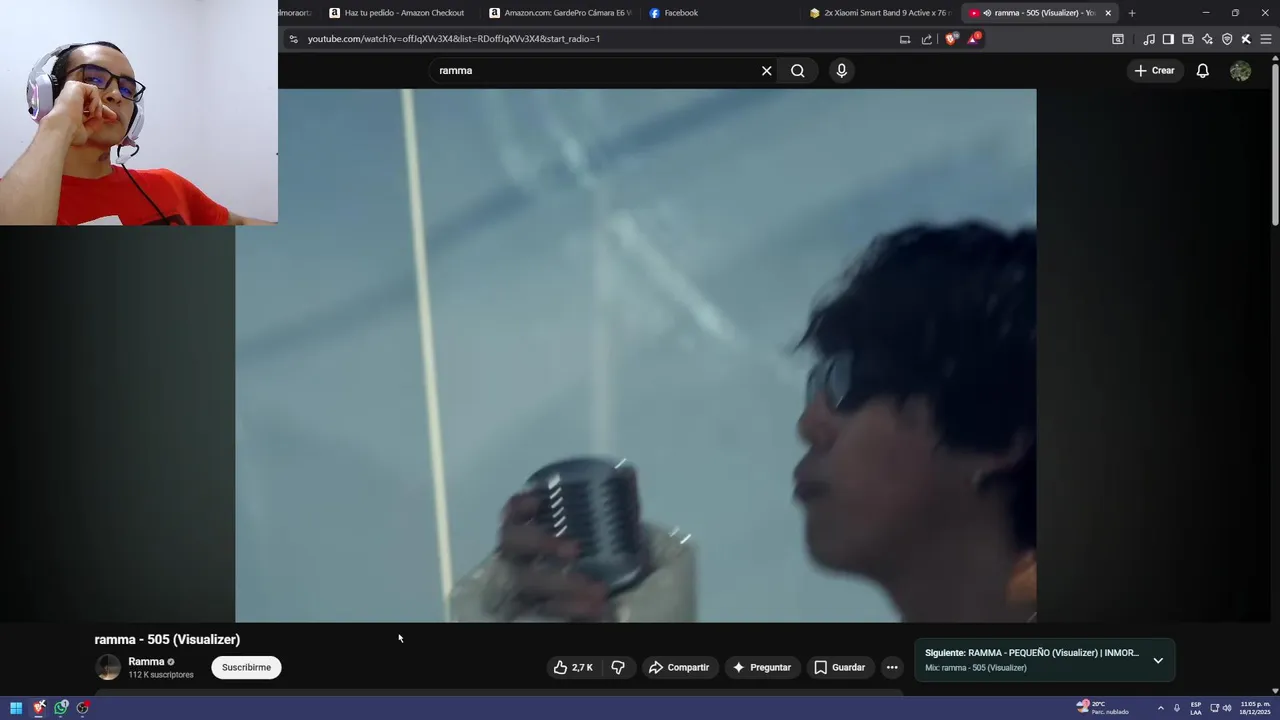Click the Crear button
The width and height of the screenshot is (1280, 720).
pyautogui.click(x=1154, y=71)
